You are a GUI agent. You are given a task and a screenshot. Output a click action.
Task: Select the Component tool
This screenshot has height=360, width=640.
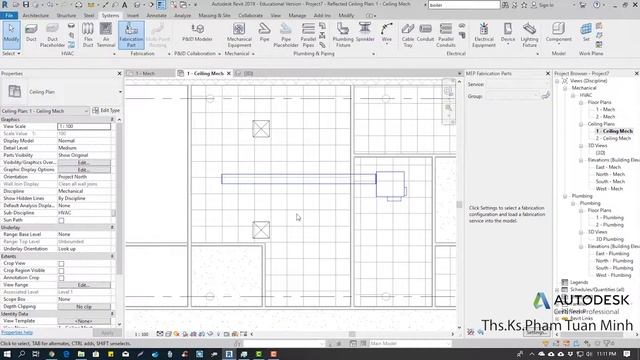[558, 33]
